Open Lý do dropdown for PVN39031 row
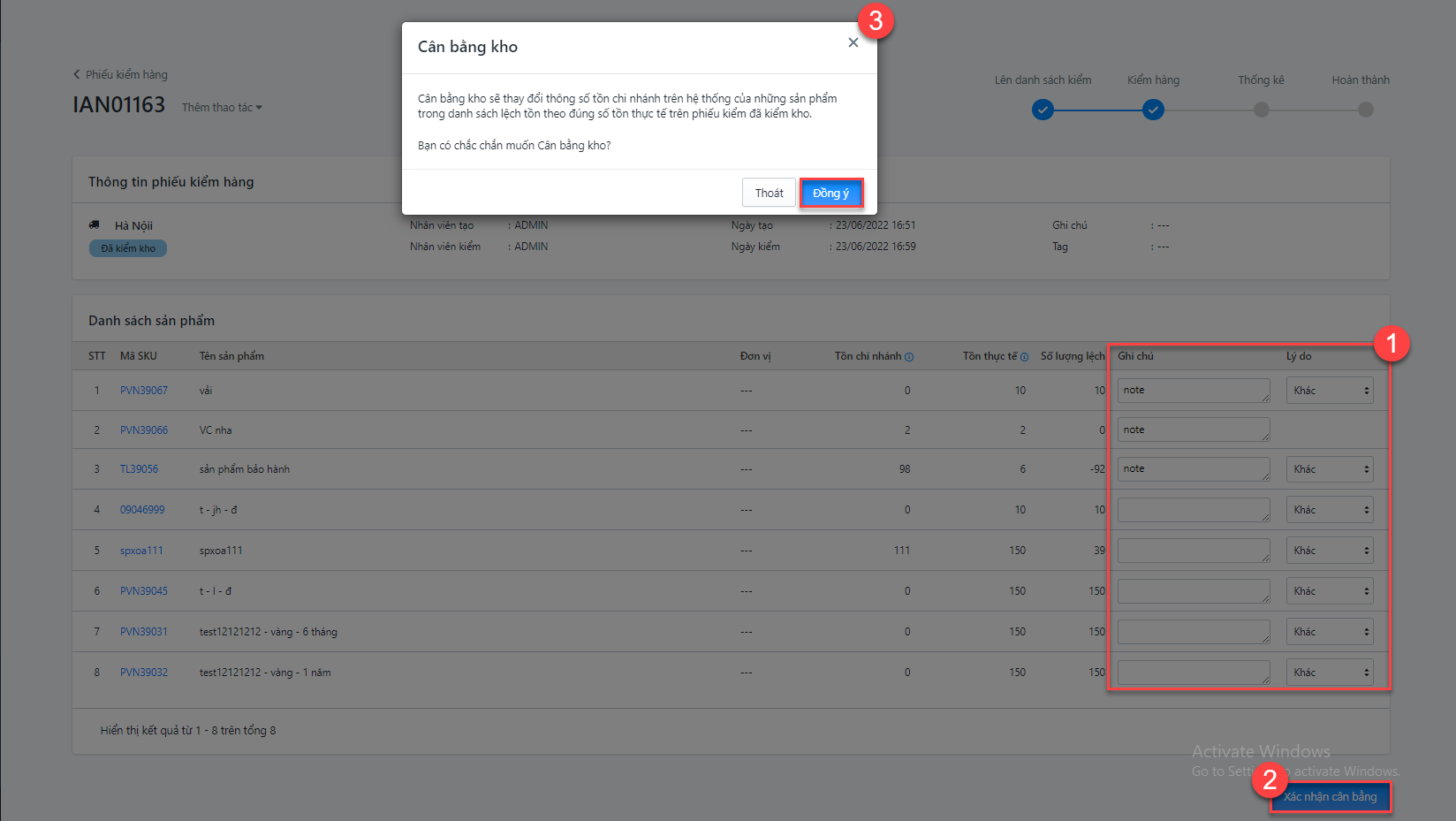1456x821 pixels. pos(1330,632)
